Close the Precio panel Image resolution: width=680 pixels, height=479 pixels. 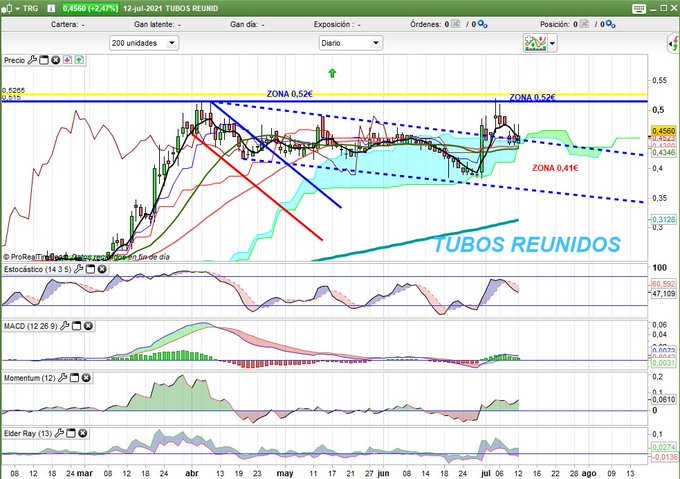56,60
